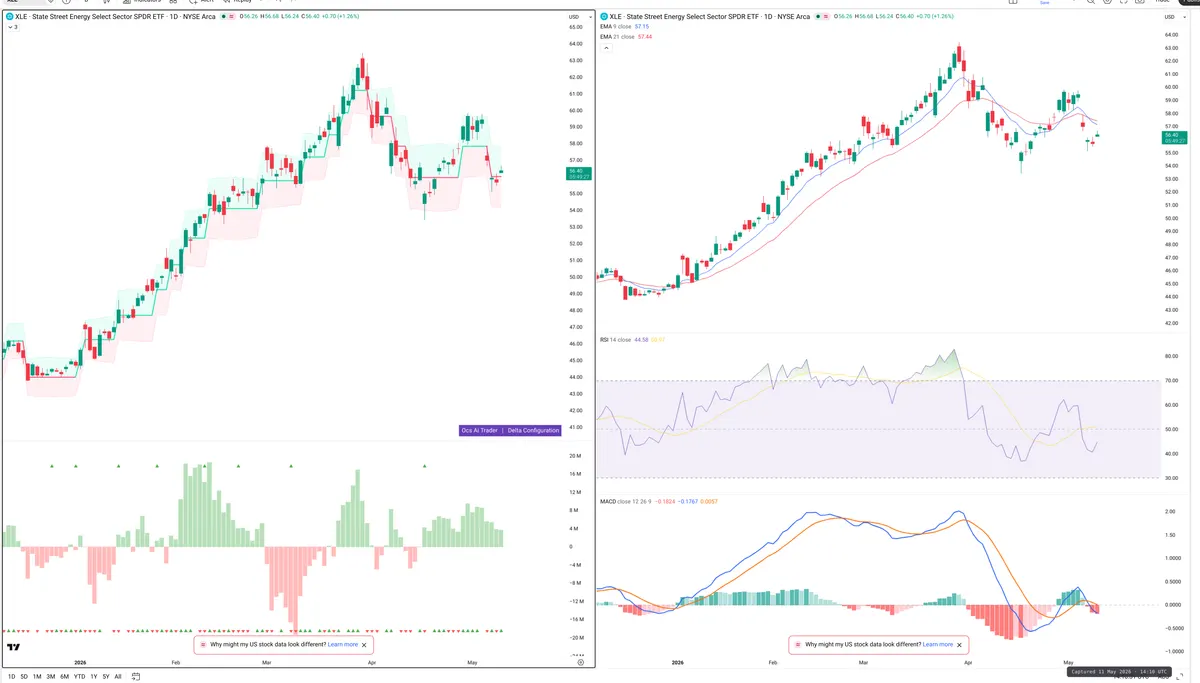
Task: Click the Save label in the top toolbar
Action: 1044,3
